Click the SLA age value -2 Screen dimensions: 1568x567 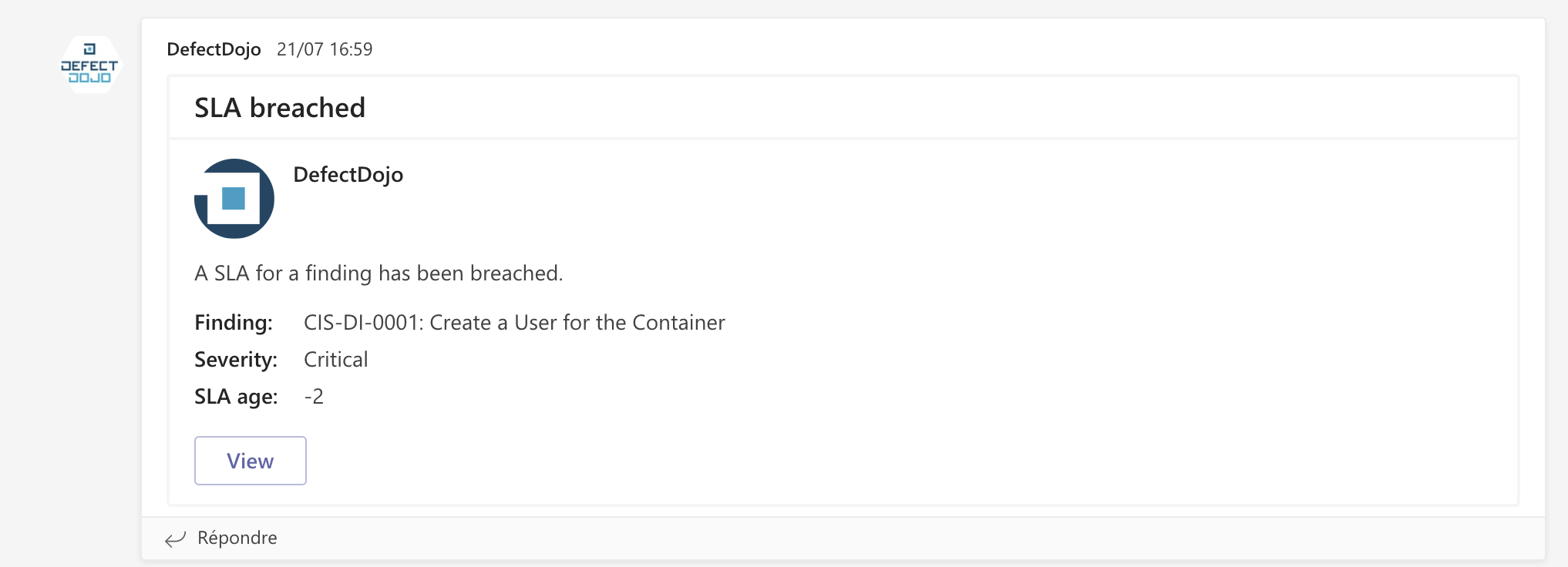314,396
